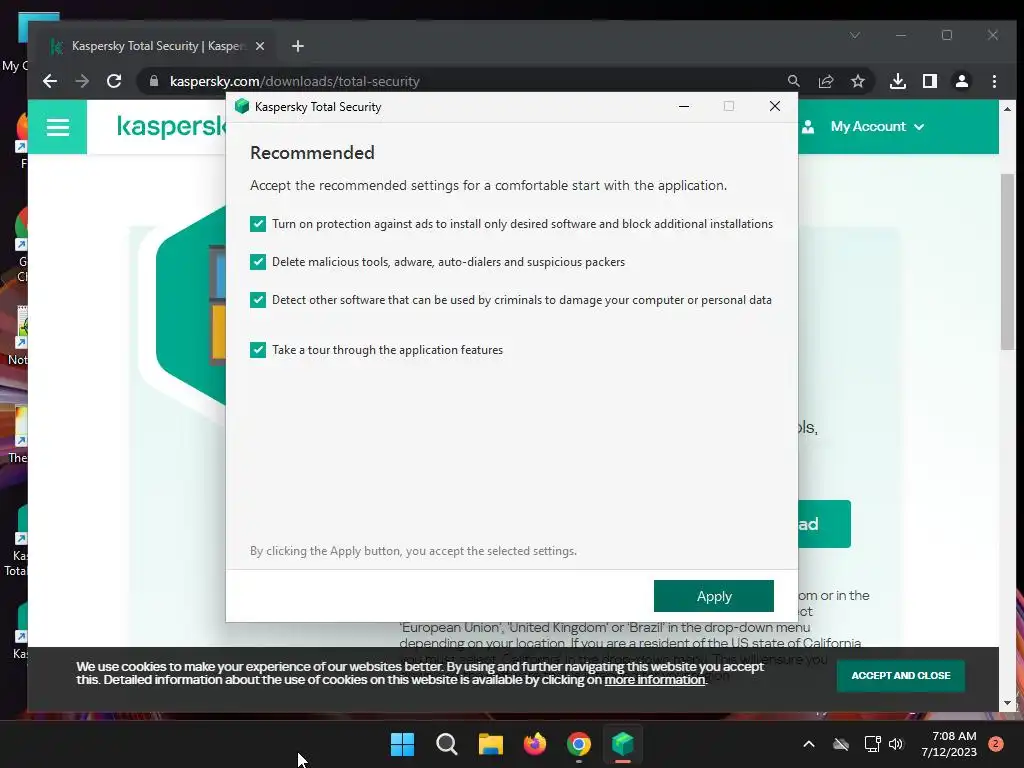1024x768 pixels.
Task: Expand the My Account dropdown
Action: [x=877, y=127]
